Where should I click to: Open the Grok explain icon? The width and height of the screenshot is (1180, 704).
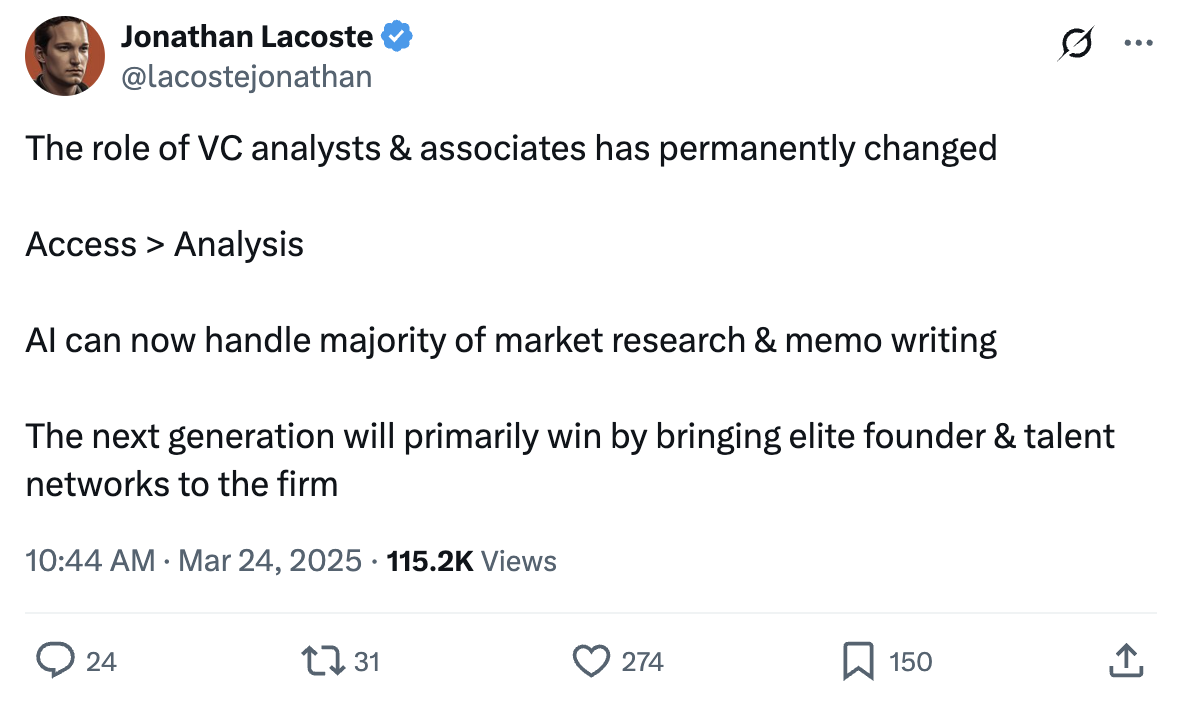coord(1074,44)
